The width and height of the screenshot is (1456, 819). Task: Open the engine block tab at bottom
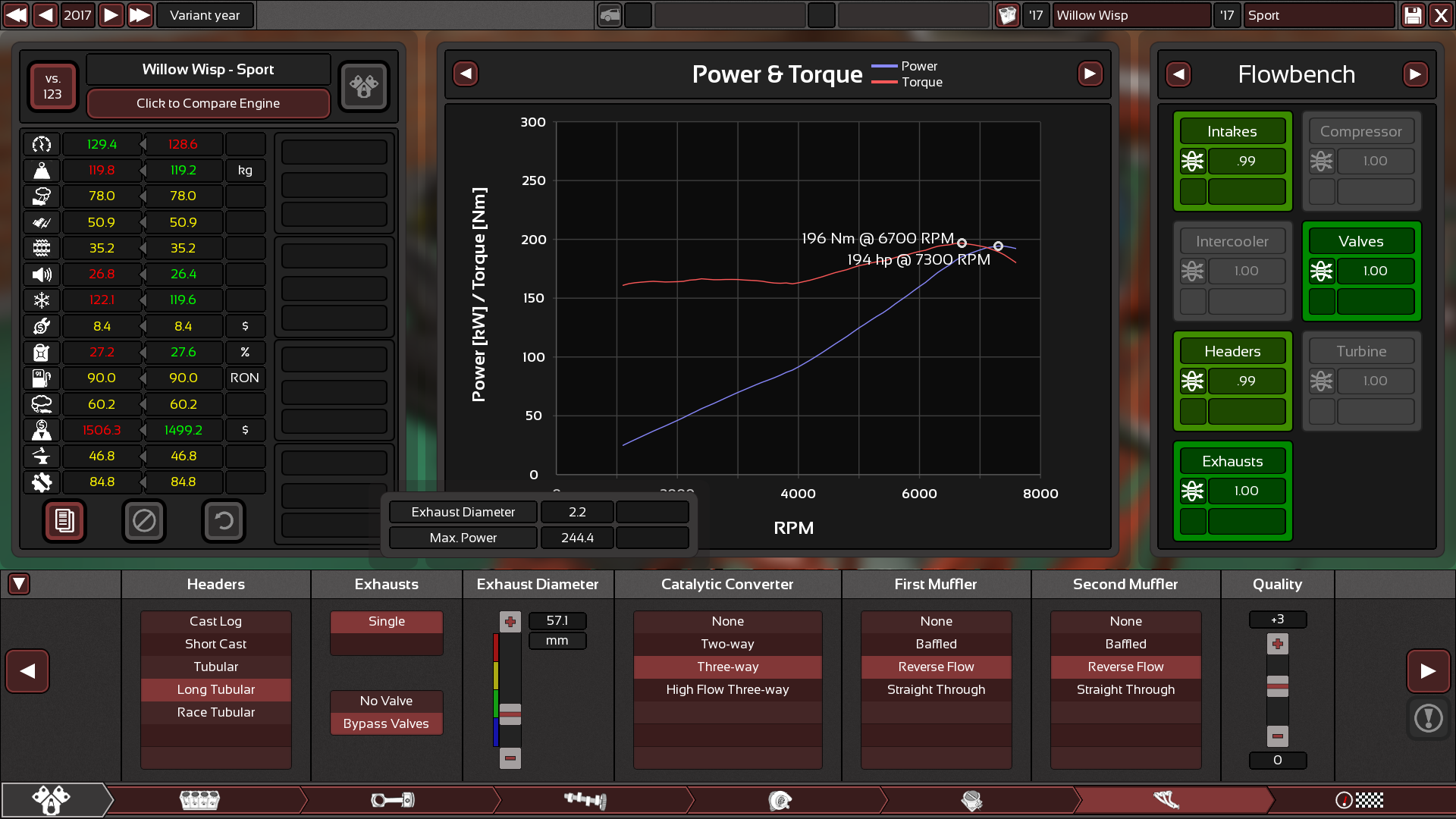click(x=199, y=800)
